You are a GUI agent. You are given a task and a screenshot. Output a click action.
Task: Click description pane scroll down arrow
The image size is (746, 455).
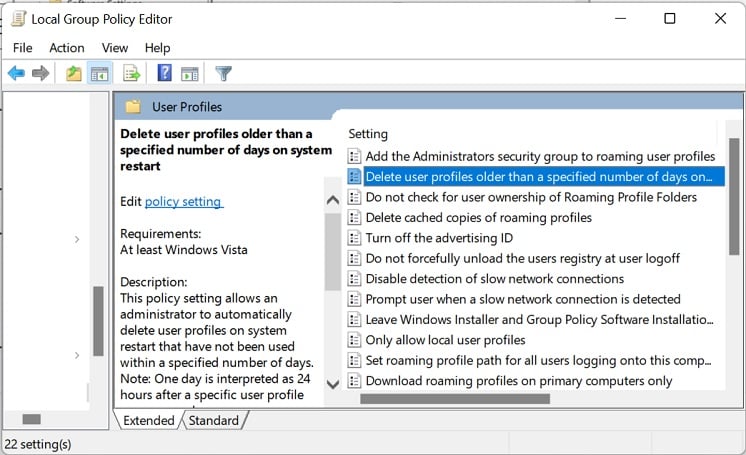pos(333,384)
